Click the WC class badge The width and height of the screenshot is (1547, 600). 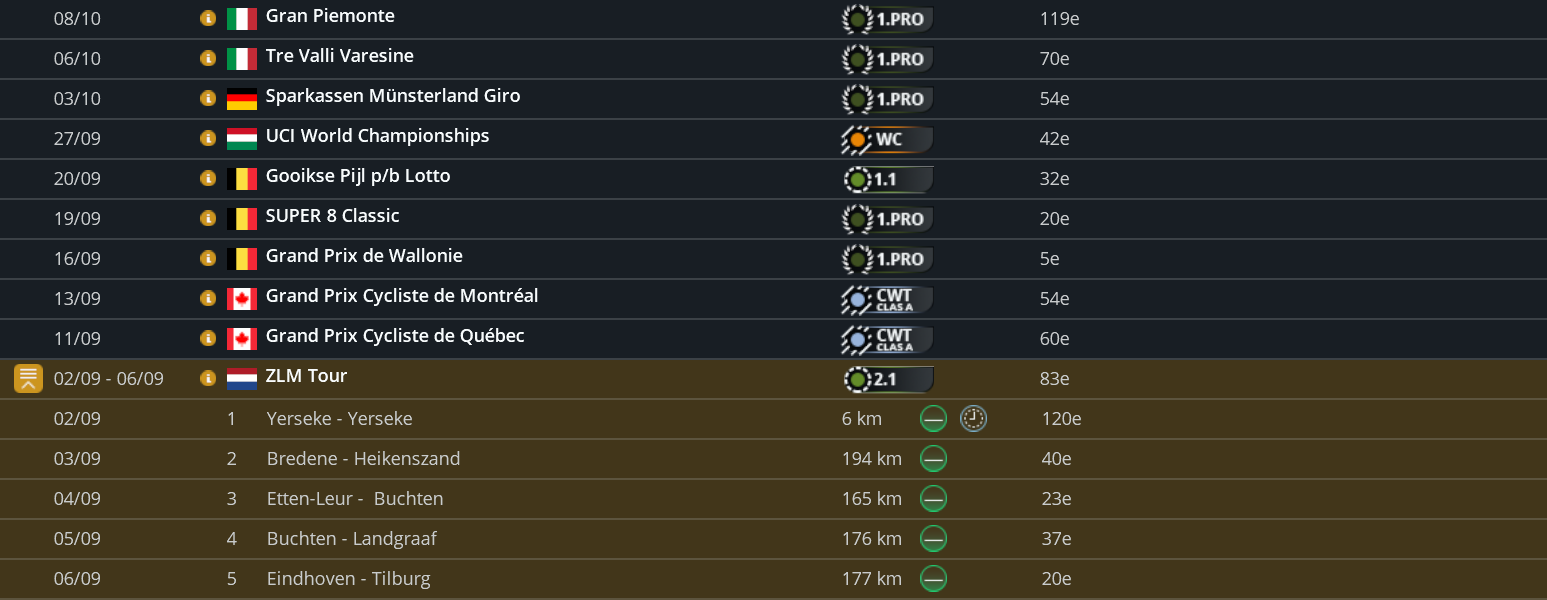point(886,139)
